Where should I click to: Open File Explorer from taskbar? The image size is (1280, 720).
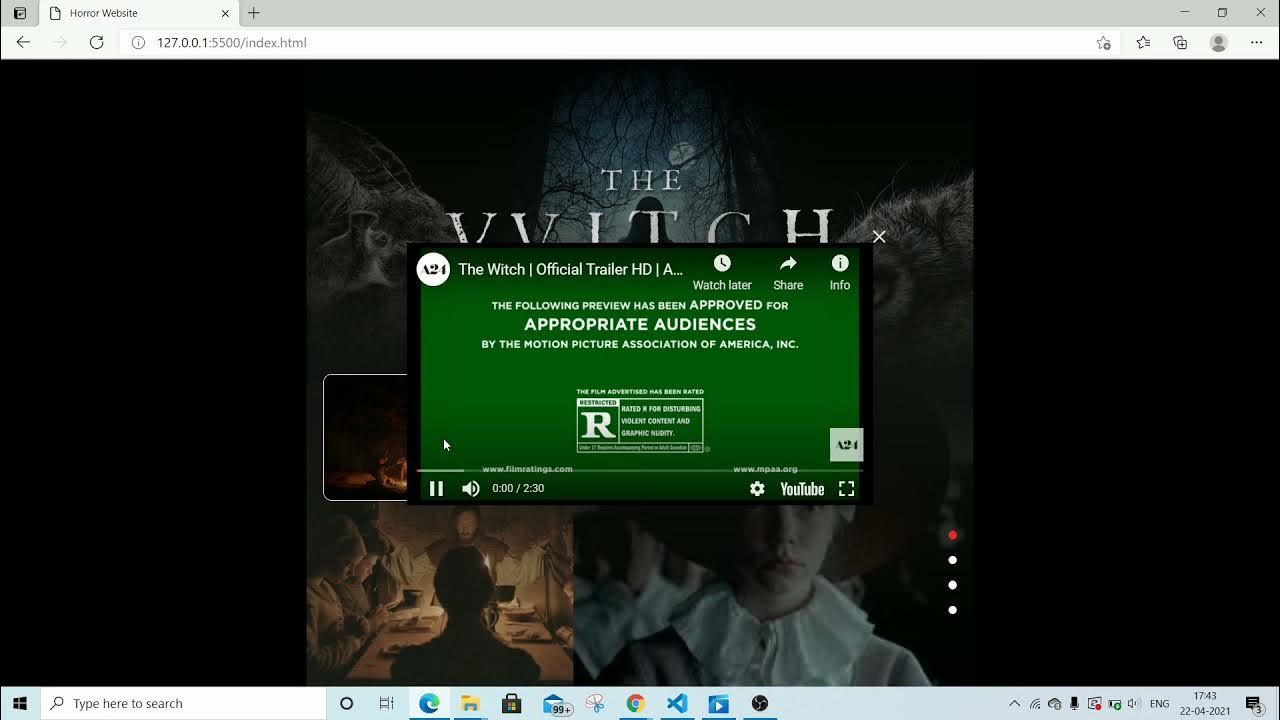coord(470,703)
